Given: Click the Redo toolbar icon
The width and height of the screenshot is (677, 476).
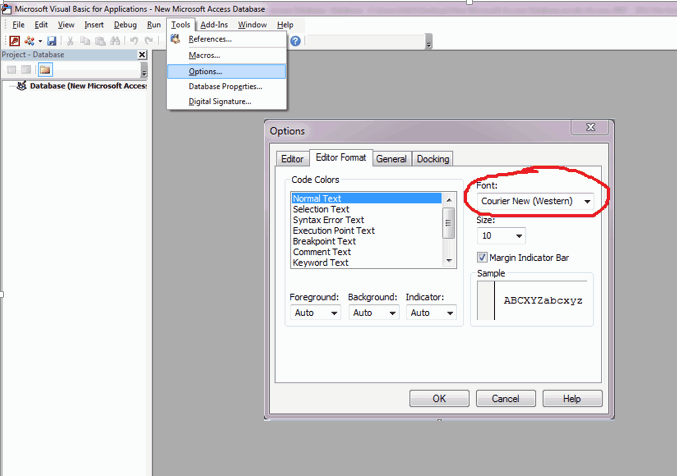Looking at the screenshot, I should point(149,41).
